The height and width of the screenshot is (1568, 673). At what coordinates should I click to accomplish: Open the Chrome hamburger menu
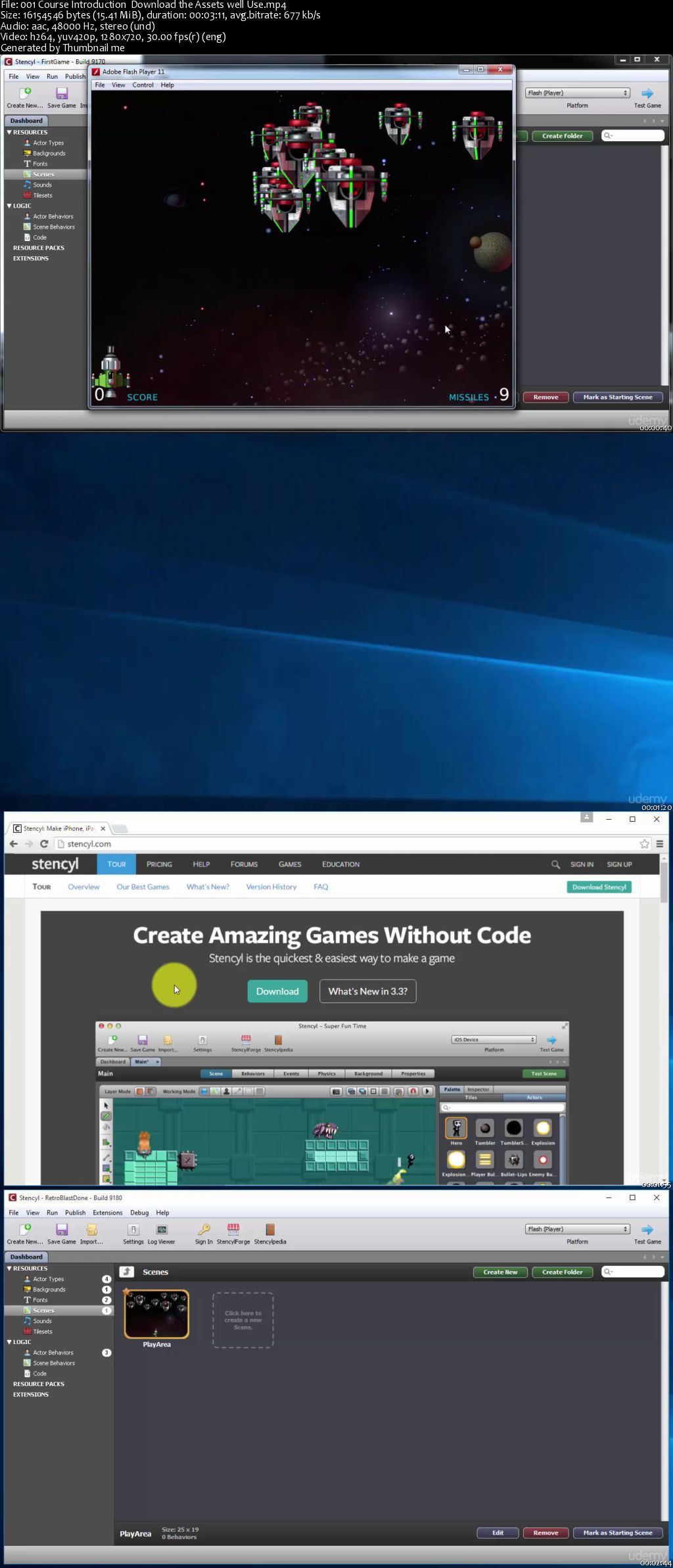click(659, 843)
